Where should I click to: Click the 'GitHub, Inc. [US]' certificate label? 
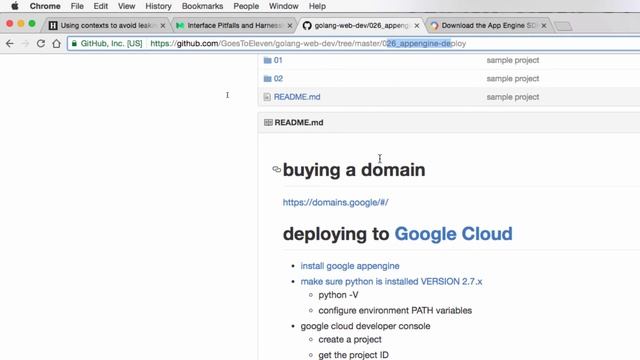point(111,43)
